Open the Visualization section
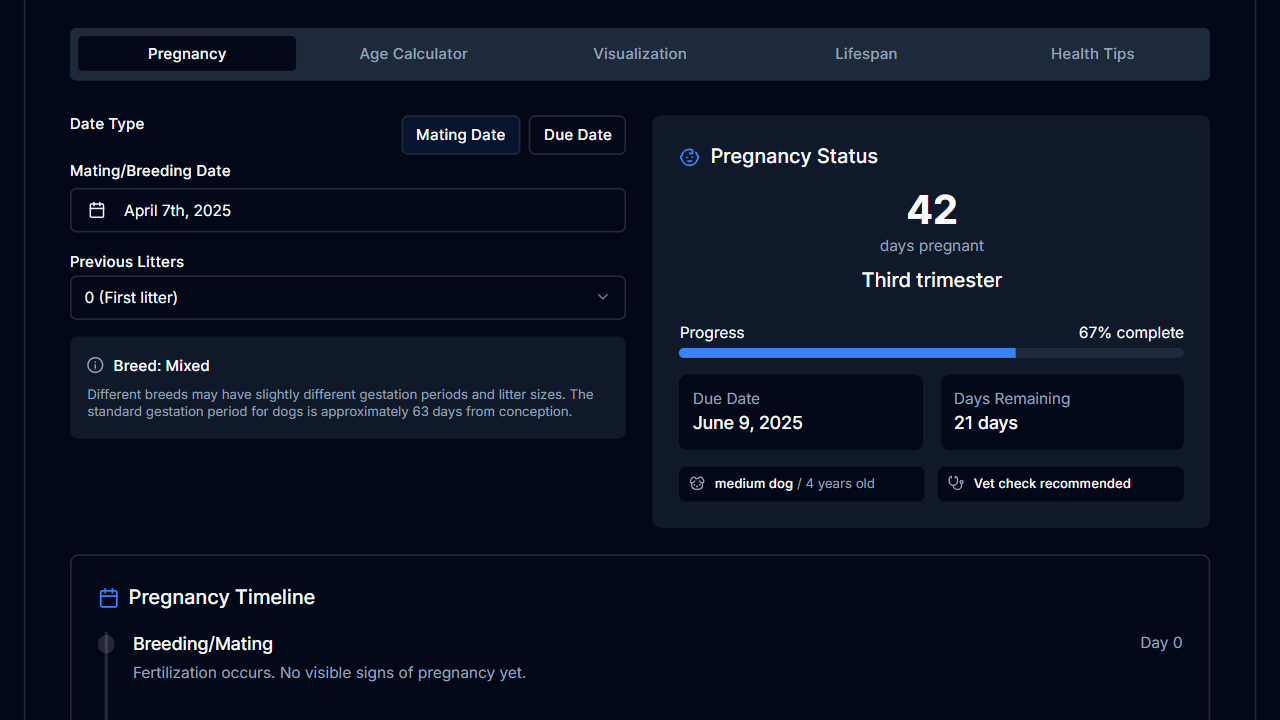The image size is (1280, 720). pos(640,53)
